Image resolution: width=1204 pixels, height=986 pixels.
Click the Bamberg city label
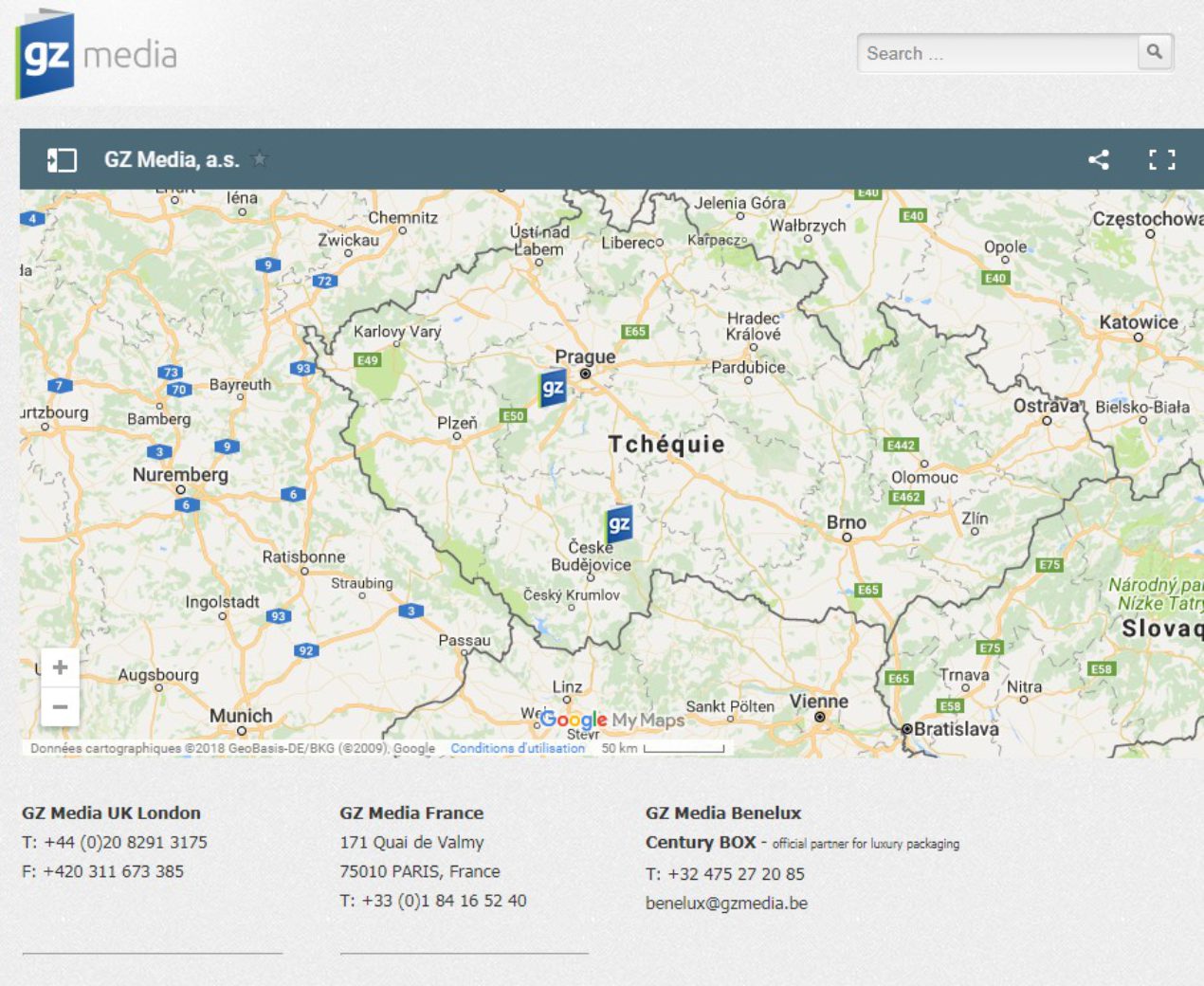(159, 419)
